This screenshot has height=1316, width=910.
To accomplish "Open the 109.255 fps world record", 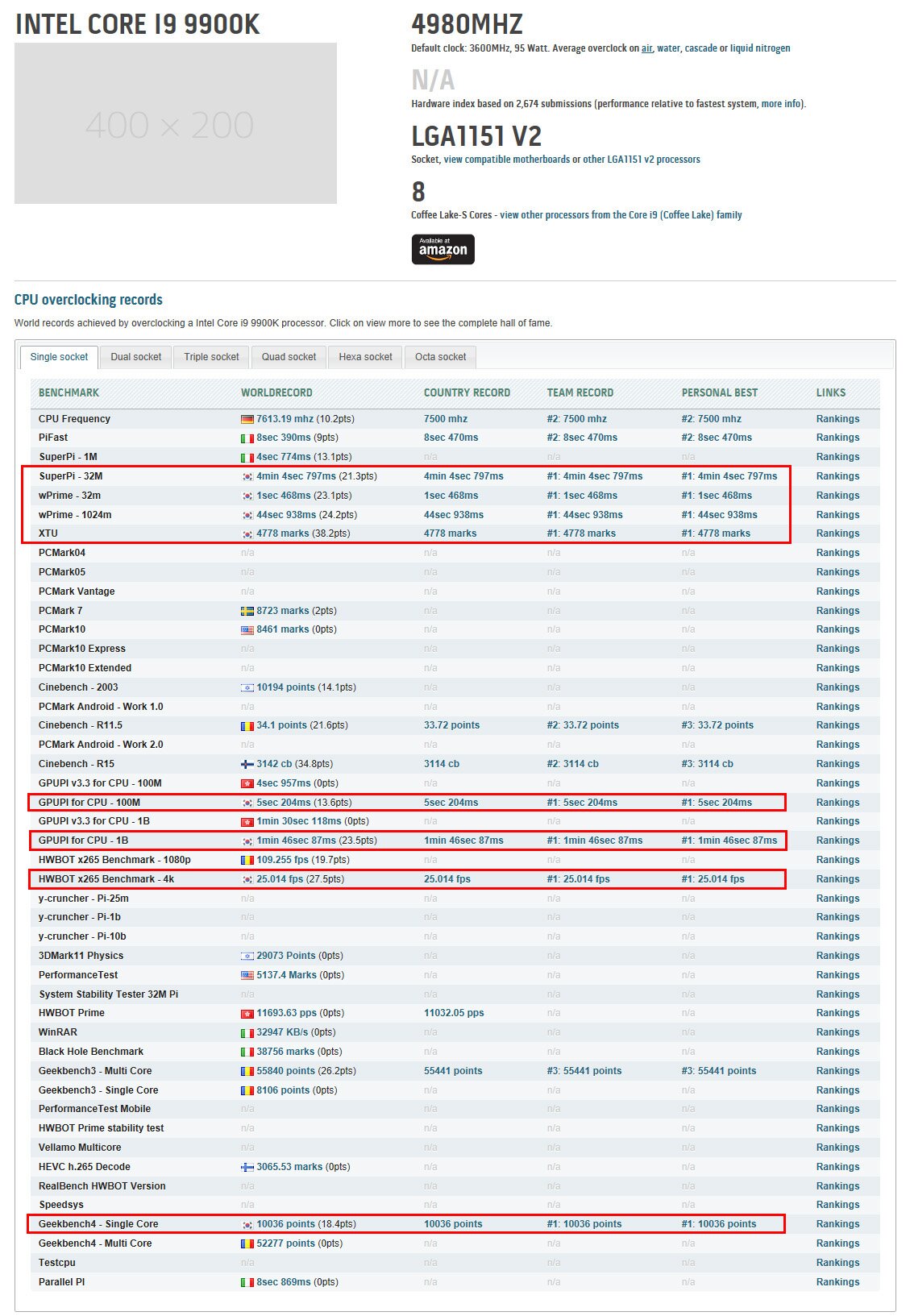I will click(282, 860).
